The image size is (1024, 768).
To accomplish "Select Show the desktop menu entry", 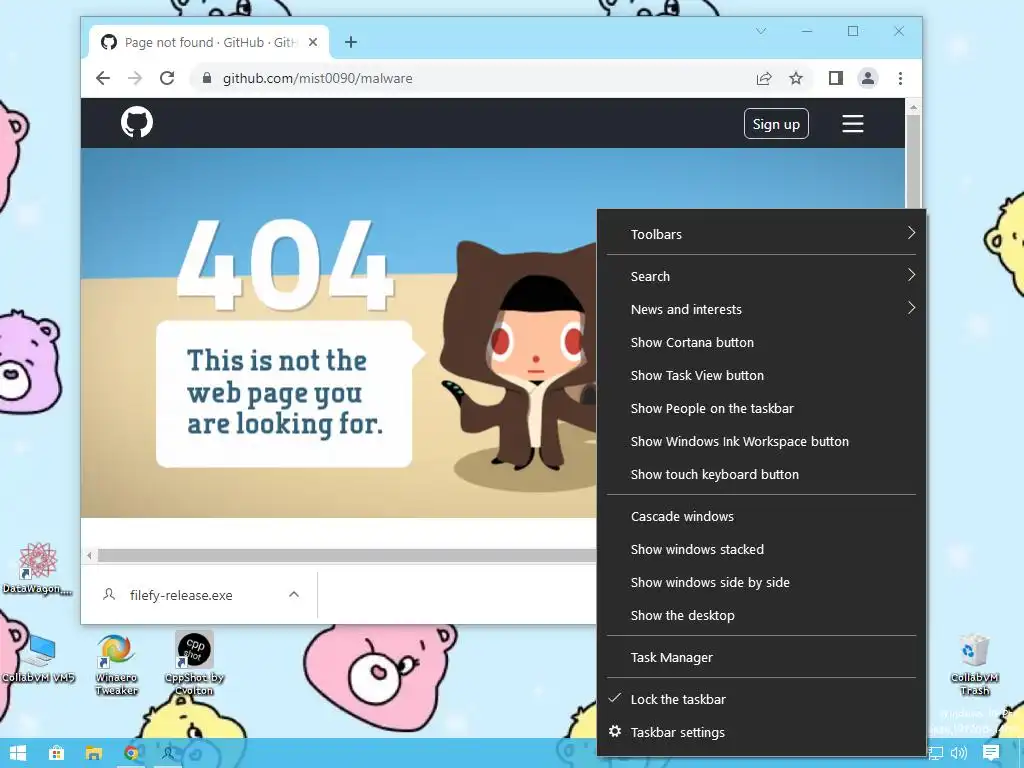I will tap(761, 615).
